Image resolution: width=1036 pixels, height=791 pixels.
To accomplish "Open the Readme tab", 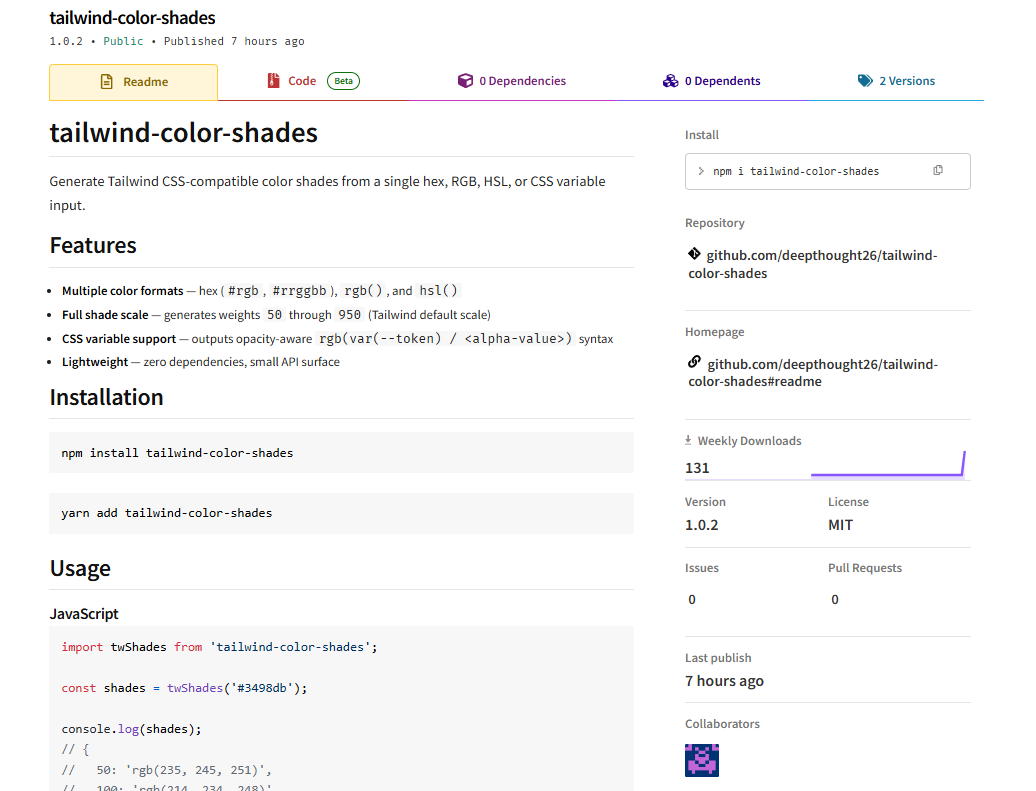I will point(133,82).
